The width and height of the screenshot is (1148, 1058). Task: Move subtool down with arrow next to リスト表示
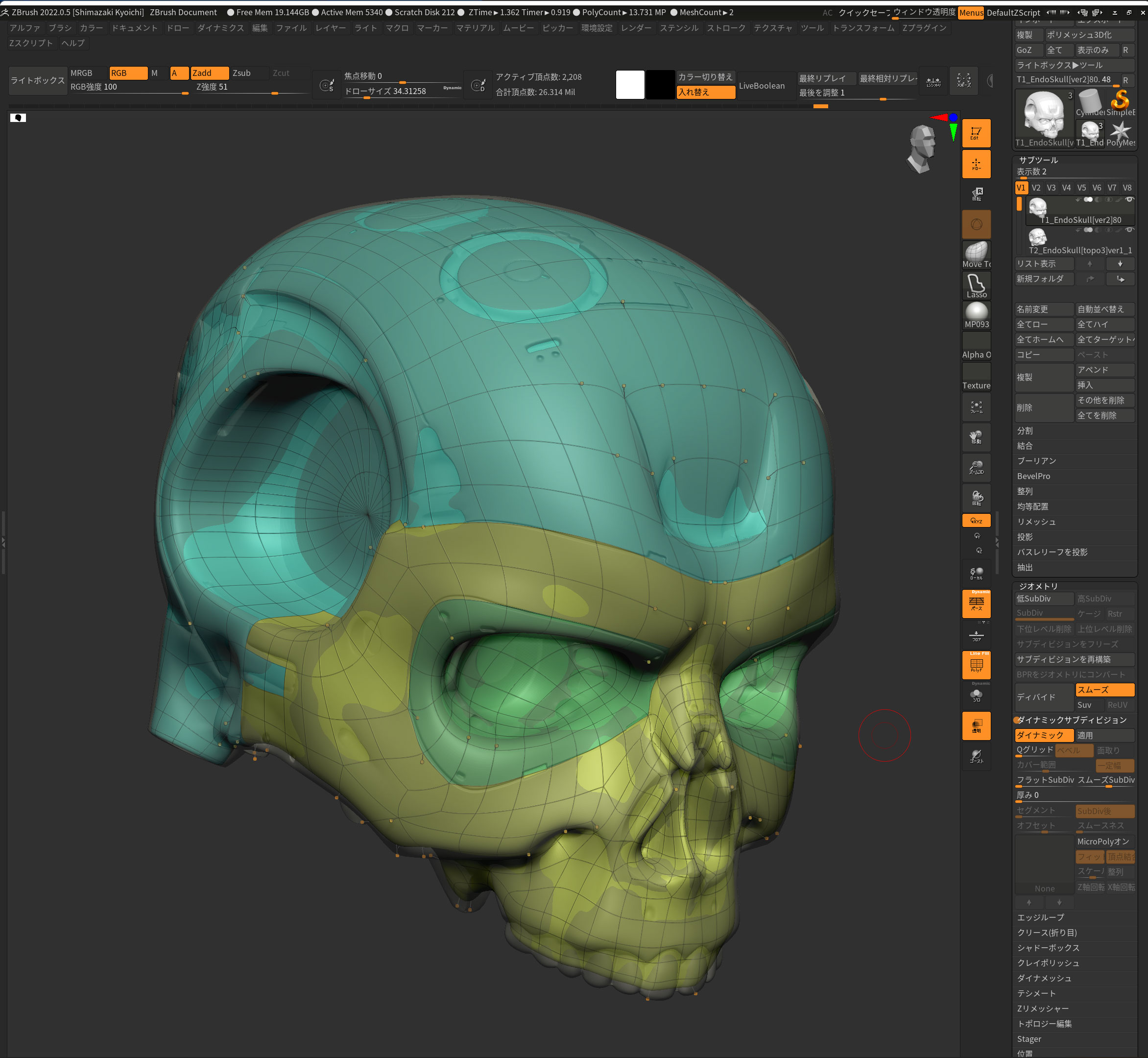[x=1120, y=264]
